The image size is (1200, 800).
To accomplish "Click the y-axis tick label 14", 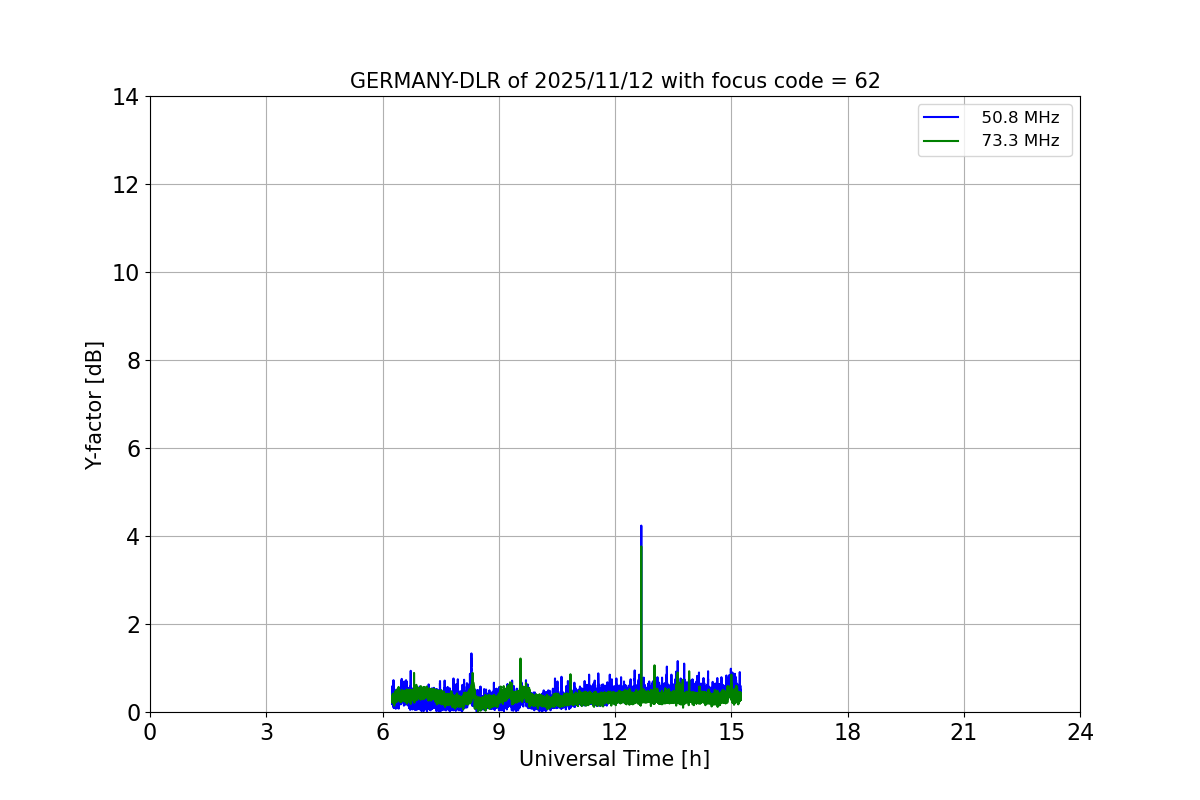I will [x=126, y=97].
